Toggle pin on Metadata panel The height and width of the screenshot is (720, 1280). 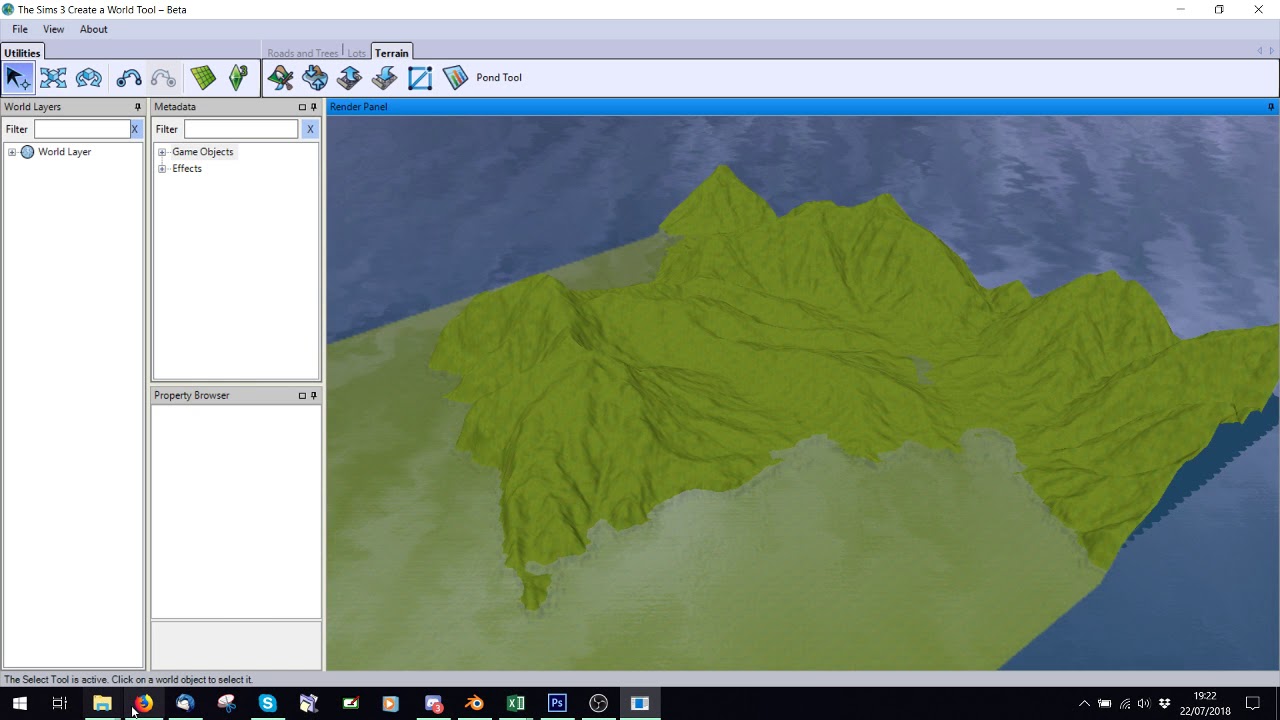[x=314, y=107]
